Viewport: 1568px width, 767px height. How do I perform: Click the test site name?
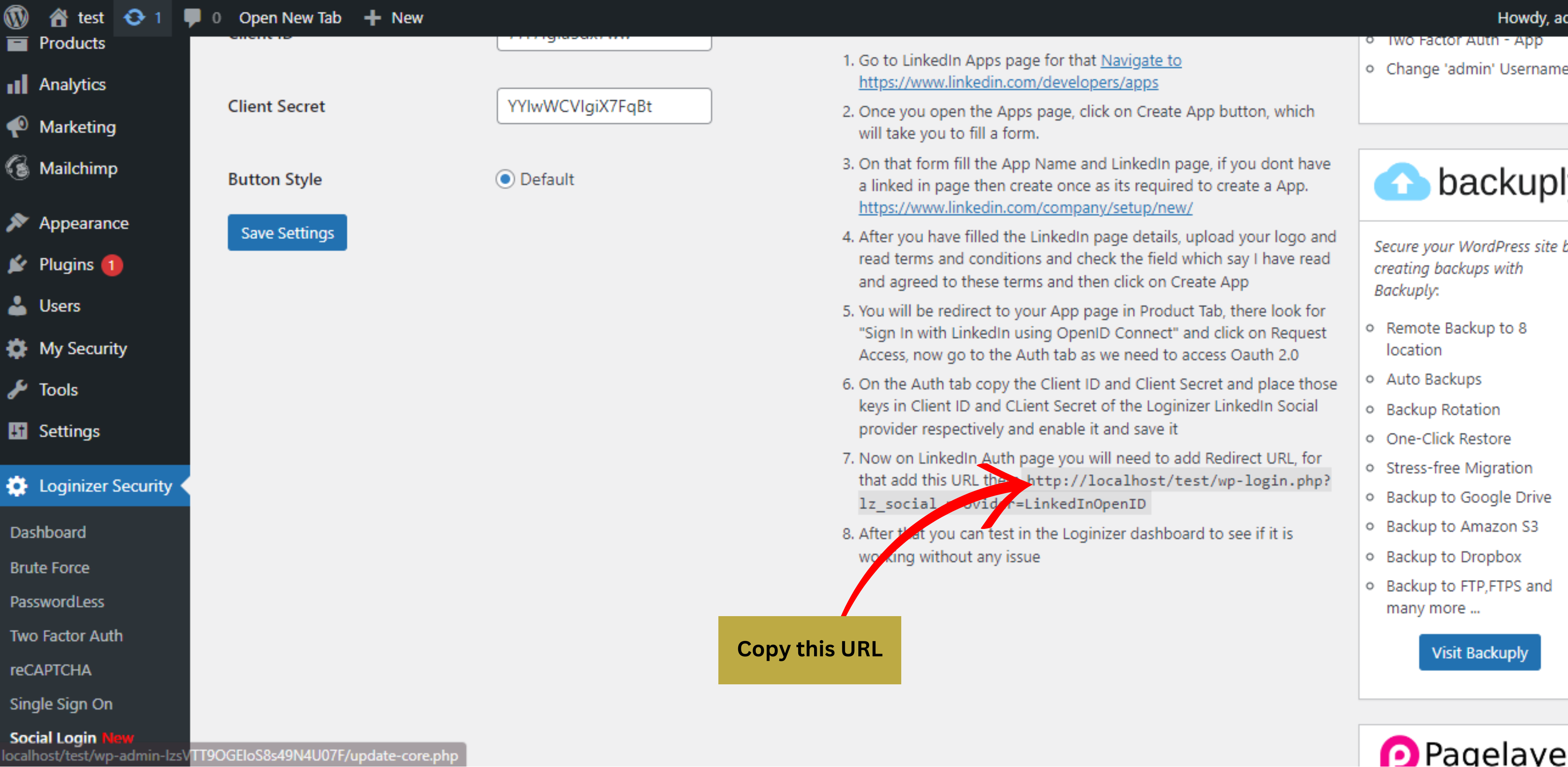[91, 18]
